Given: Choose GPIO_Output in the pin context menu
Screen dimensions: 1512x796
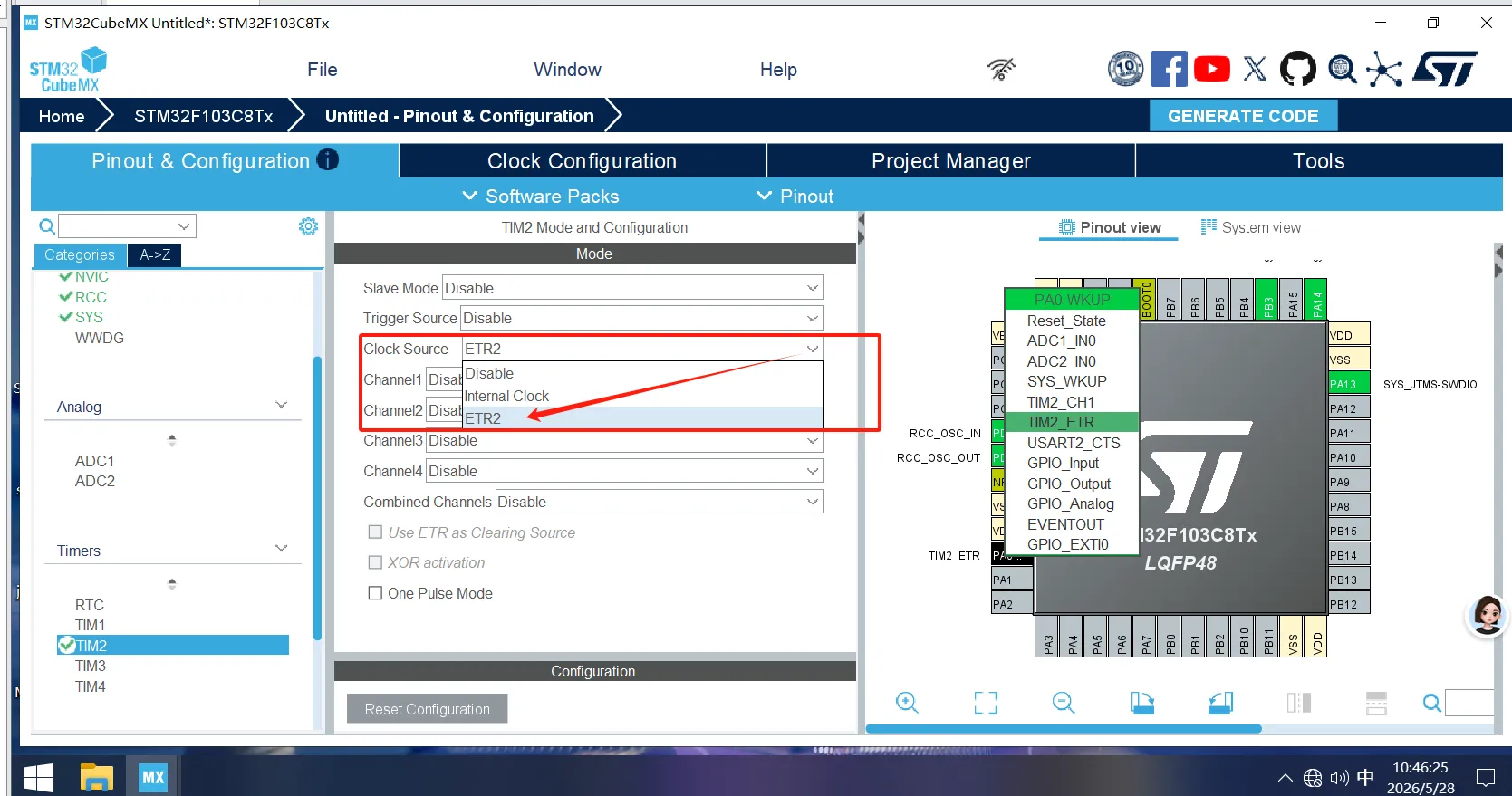Looking at the screenshot, I should pyautogui.click(x=1069, y=484).
